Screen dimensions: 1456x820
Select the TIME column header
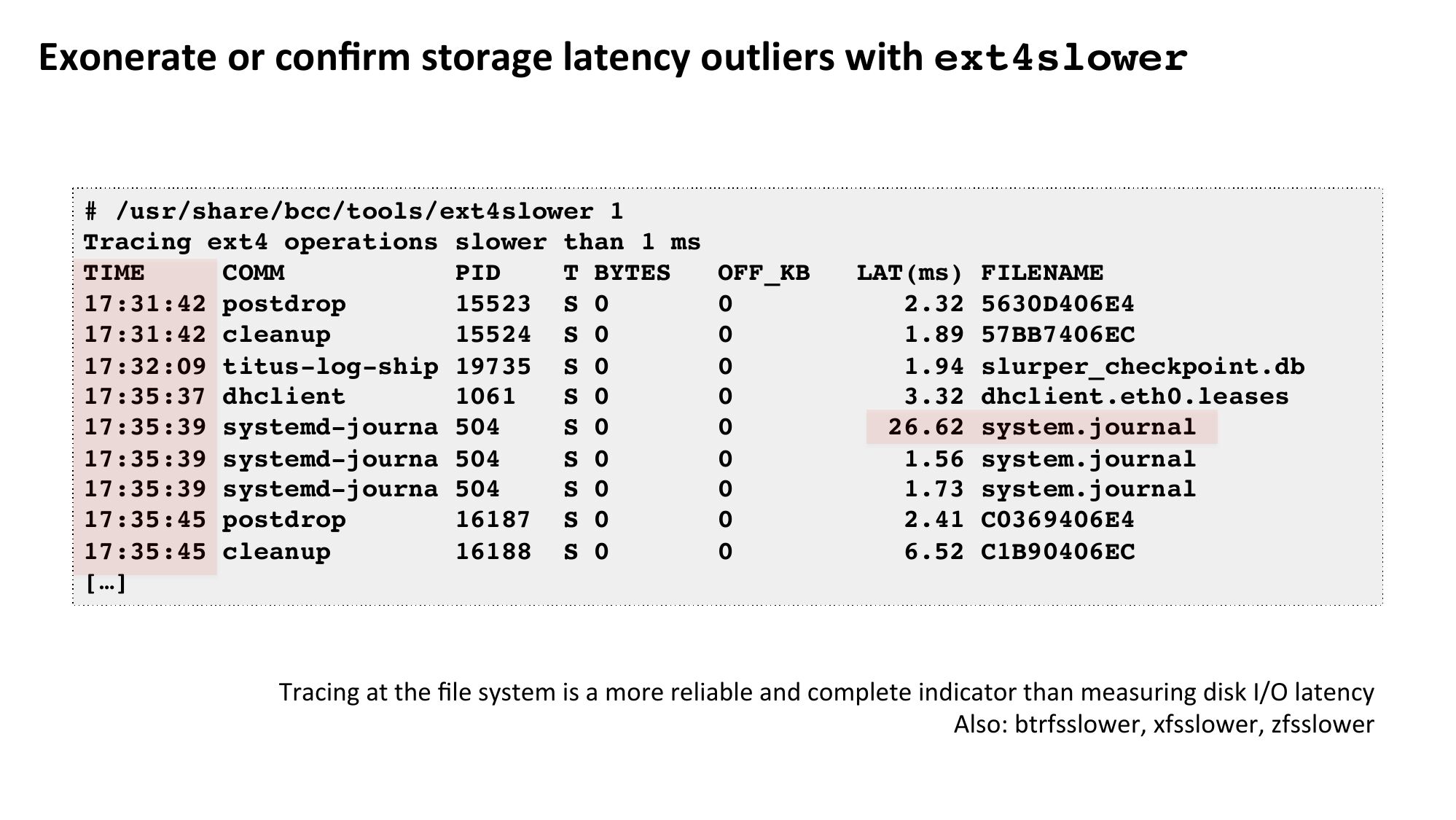coord(114,273)
